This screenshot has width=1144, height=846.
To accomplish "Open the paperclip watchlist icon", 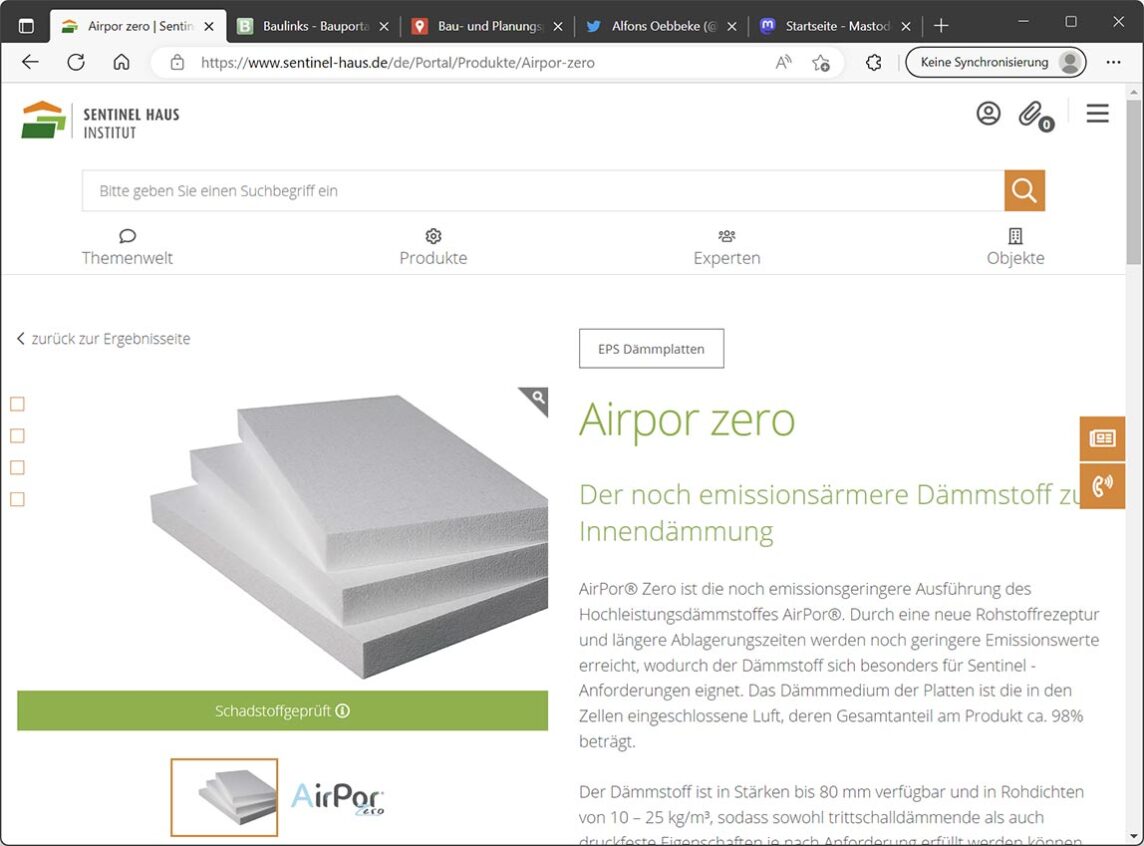I will coord(1035,115).
